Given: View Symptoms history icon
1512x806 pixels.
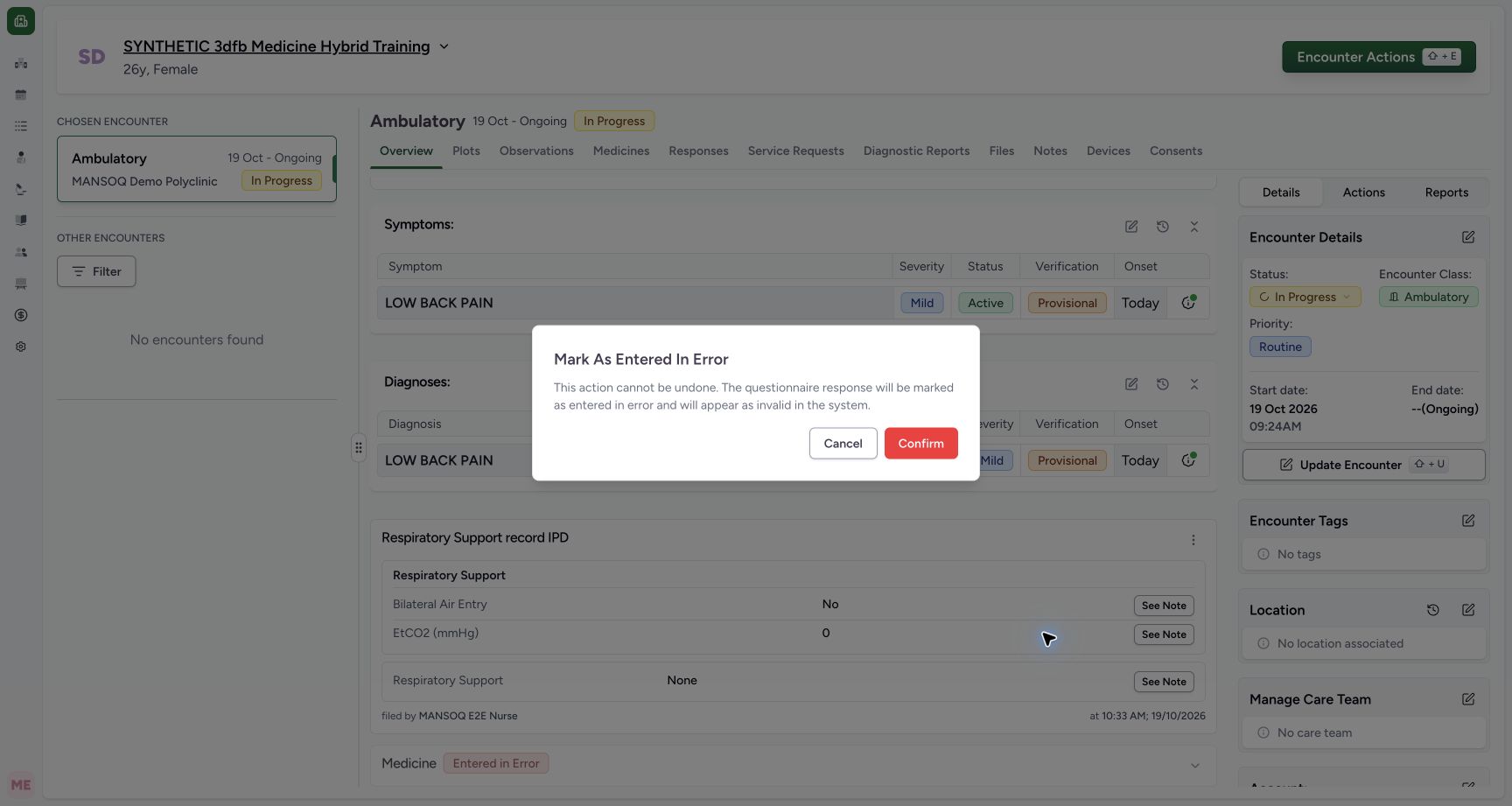Looking at the screenshot, I should click(x=1163, y=227).
